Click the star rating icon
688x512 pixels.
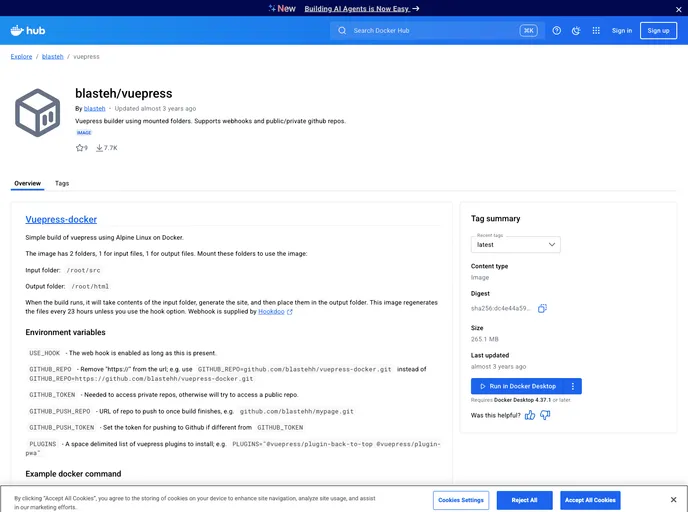(79, 148)
